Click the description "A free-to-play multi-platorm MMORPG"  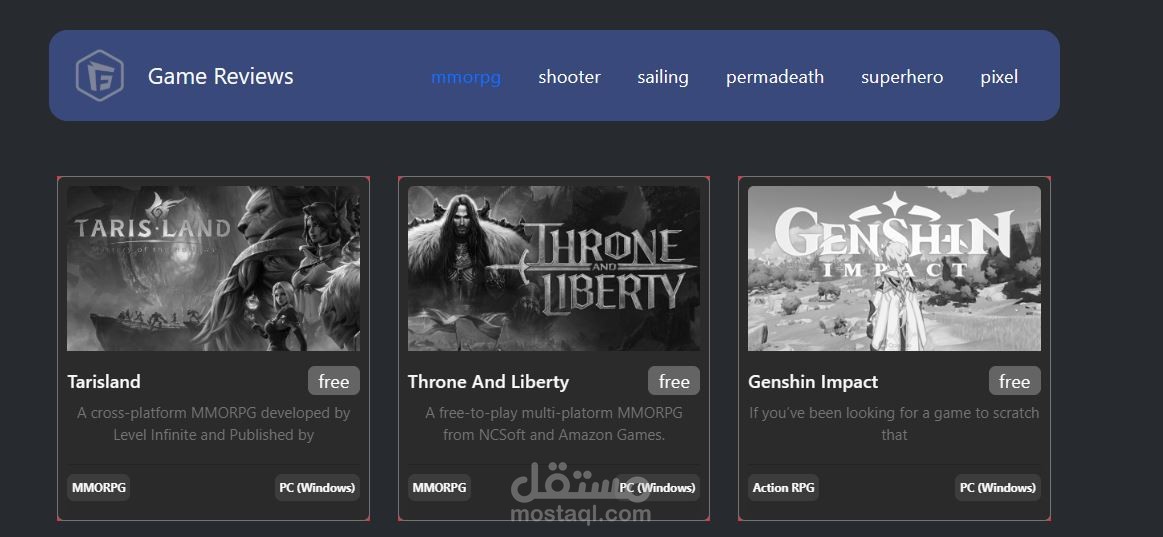pyautogui.click(x=554, y=424)
